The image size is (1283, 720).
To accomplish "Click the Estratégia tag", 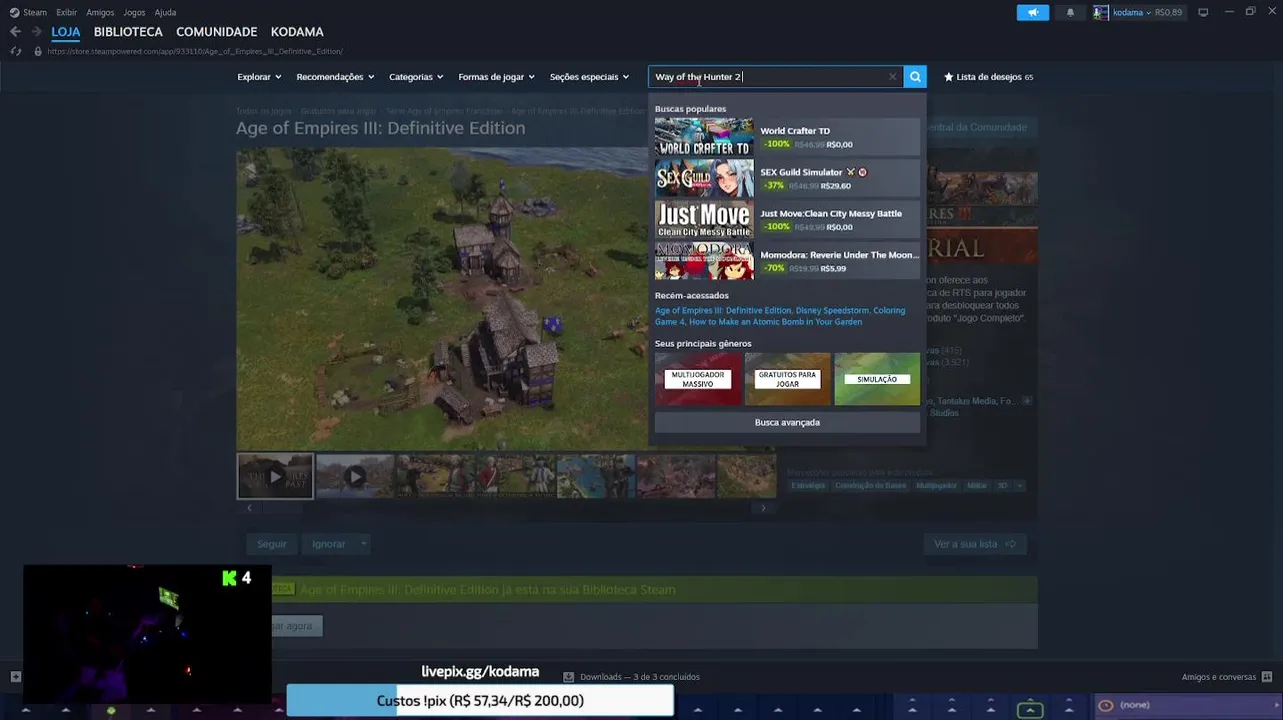I will pyautogui.click(x=808, y=485).
